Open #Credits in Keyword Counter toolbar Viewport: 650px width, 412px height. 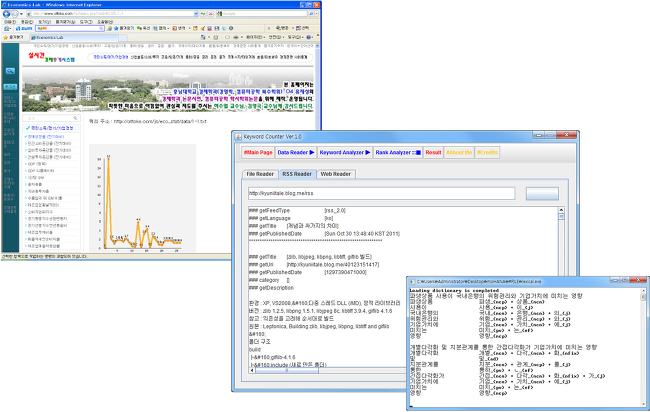pos(487,153)
